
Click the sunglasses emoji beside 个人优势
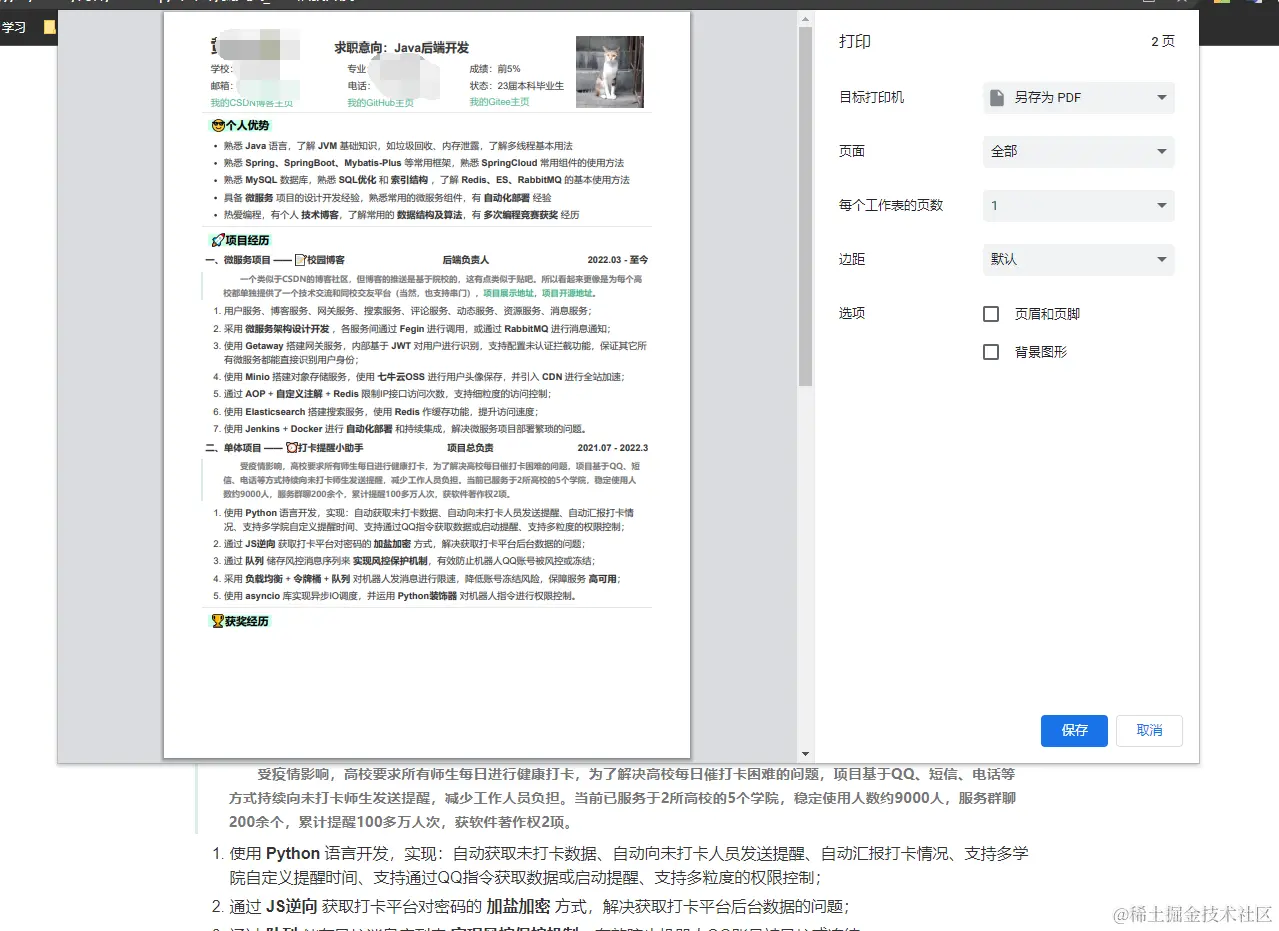click(217, 126)
